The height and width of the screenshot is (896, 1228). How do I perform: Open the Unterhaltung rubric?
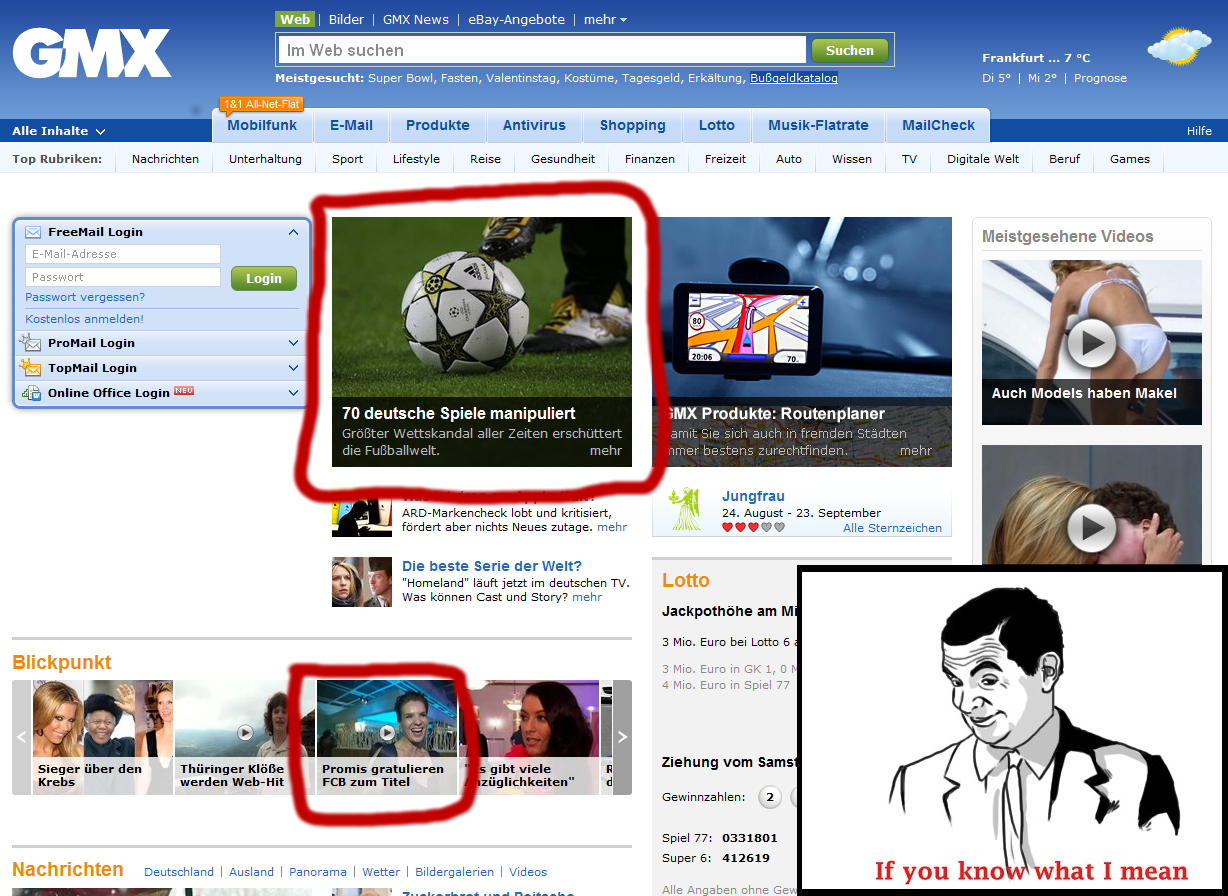click(x=265, y=159)
